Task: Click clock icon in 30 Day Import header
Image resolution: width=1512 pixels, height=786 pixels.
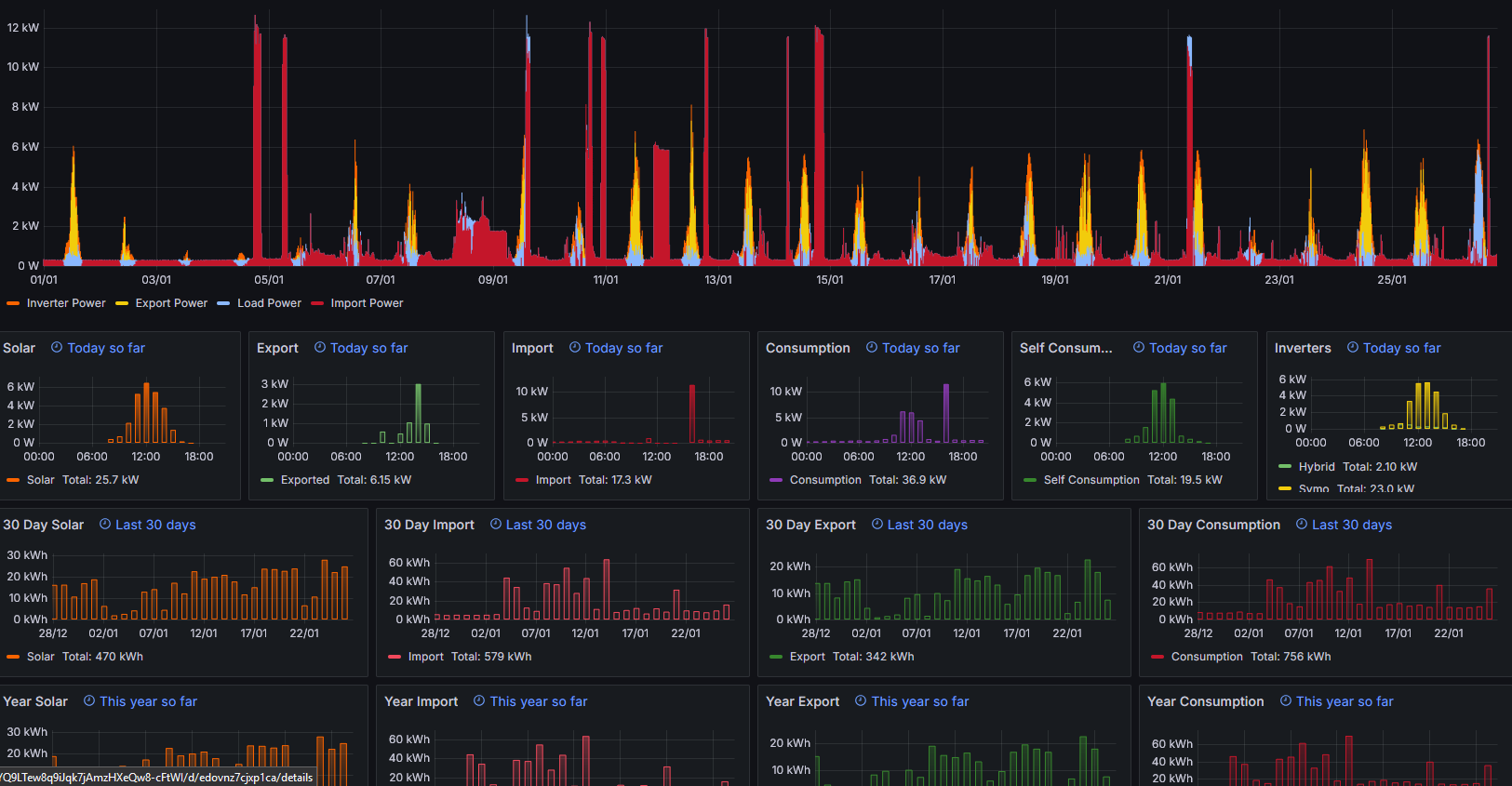Action: 496,524
